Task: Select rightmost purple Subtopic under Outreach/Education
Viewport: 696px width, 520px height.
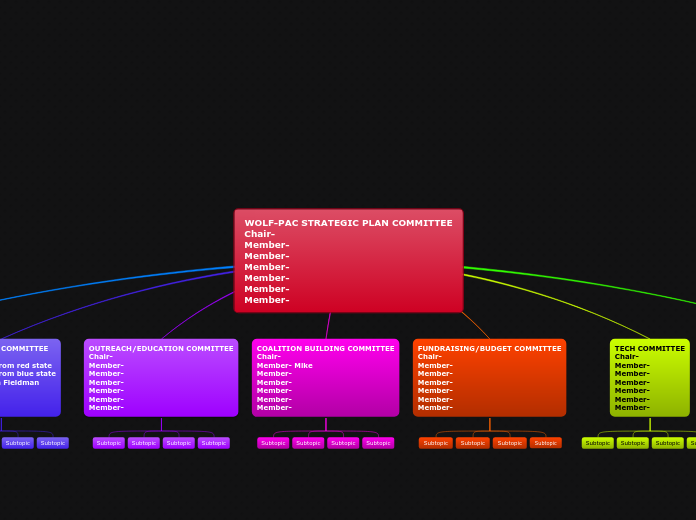Action: click(x=214, y=443)
